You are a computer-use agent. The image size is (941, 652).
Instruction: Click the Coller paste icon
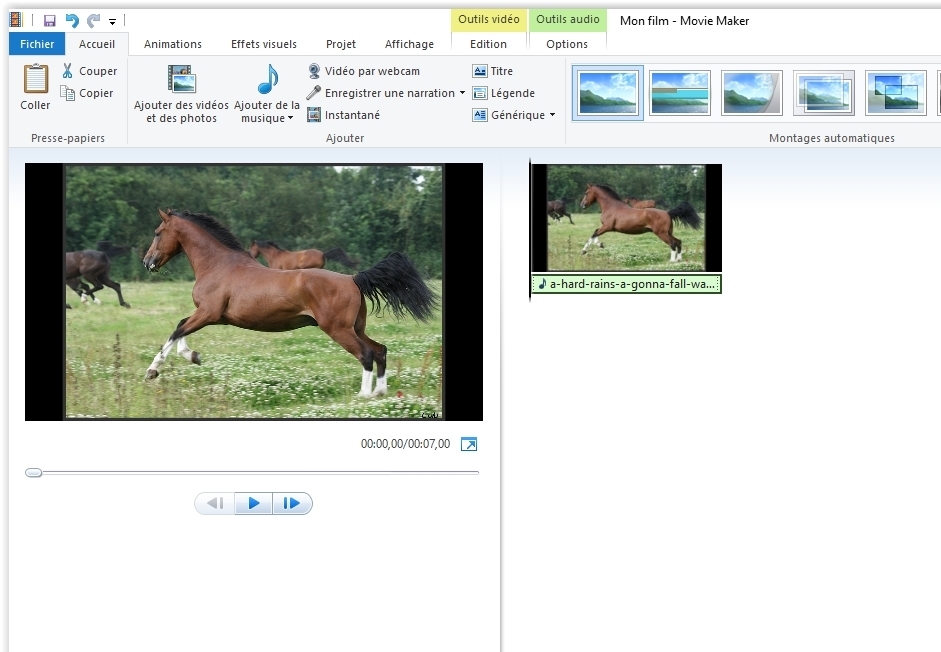coord(35,80)
